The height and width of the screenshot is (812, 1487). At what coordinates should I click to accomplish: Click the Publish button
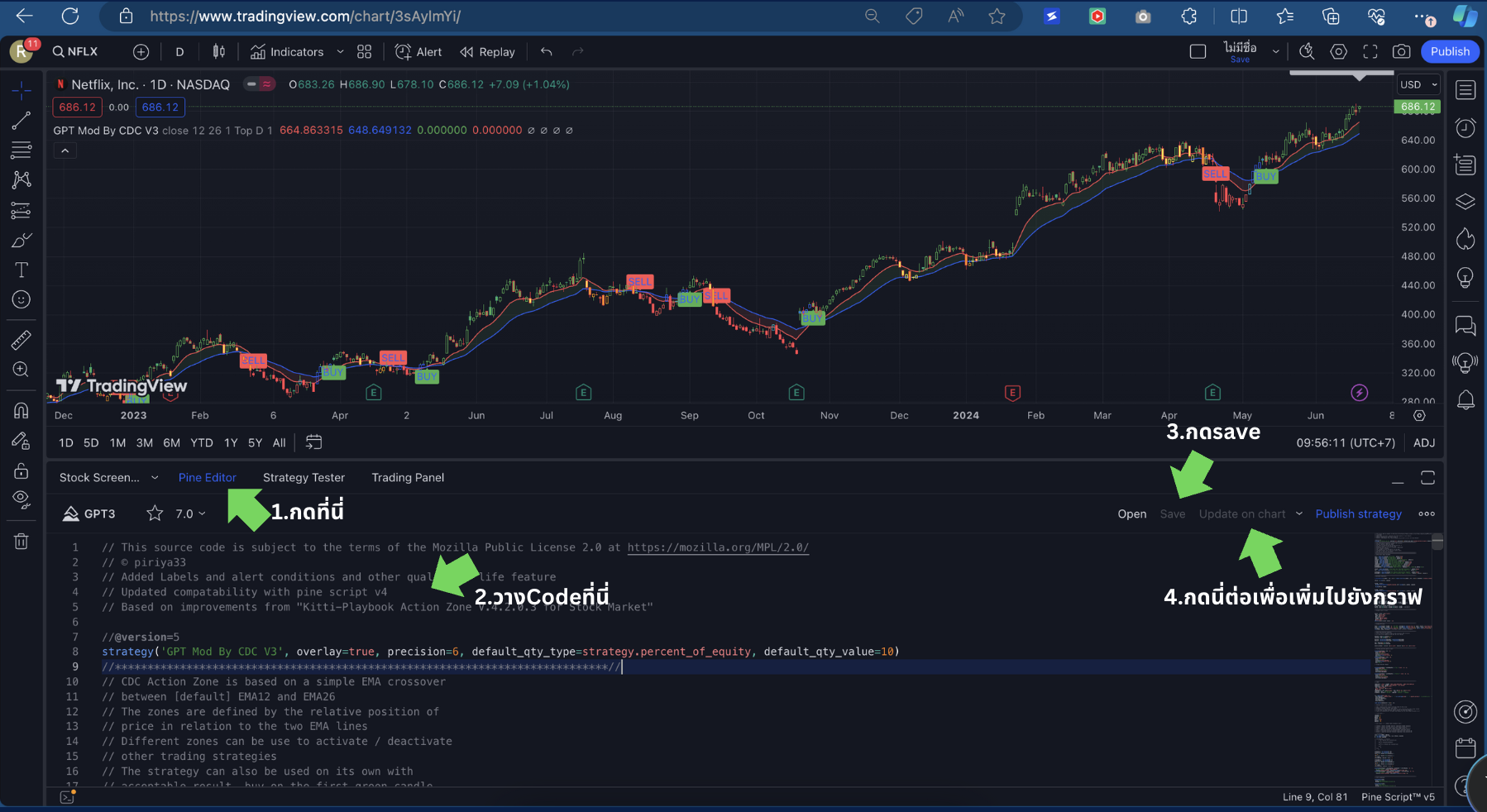1449,51
